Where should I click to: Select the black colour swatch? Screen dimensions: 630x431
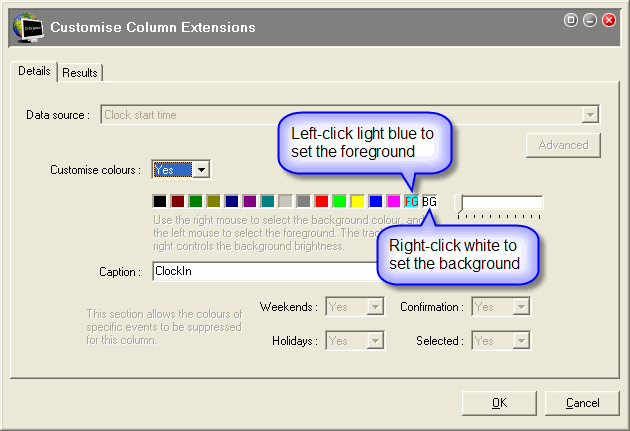point(160,201)
